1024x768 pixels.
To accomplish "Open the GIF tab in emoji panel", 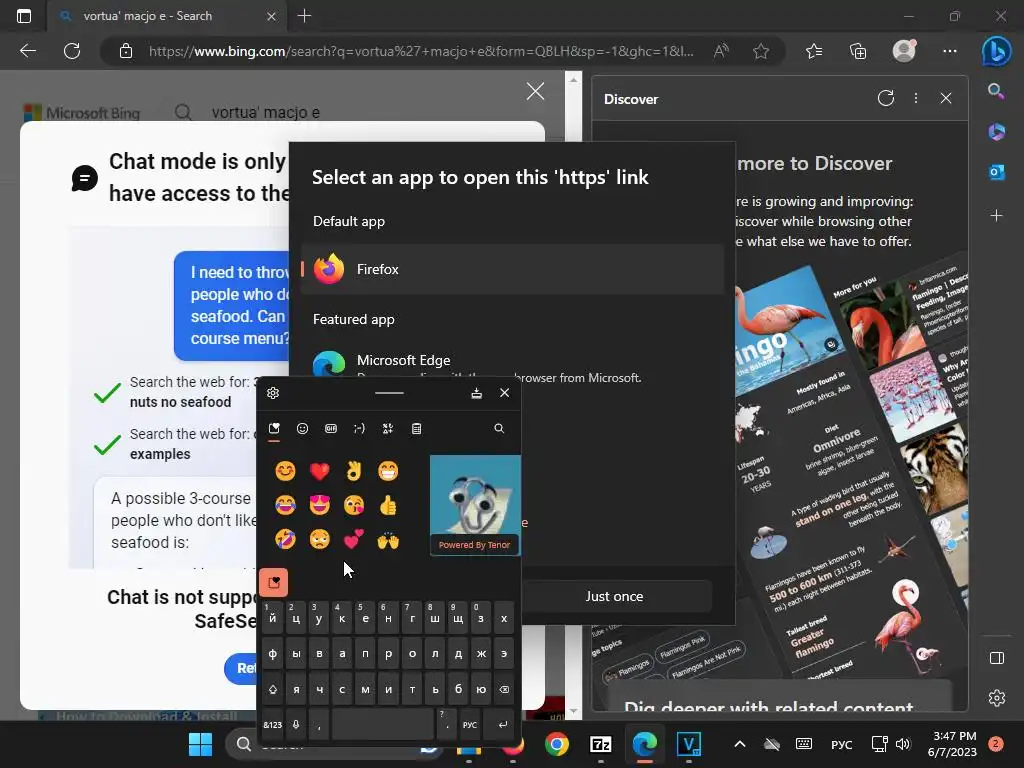I will point(331,428).
